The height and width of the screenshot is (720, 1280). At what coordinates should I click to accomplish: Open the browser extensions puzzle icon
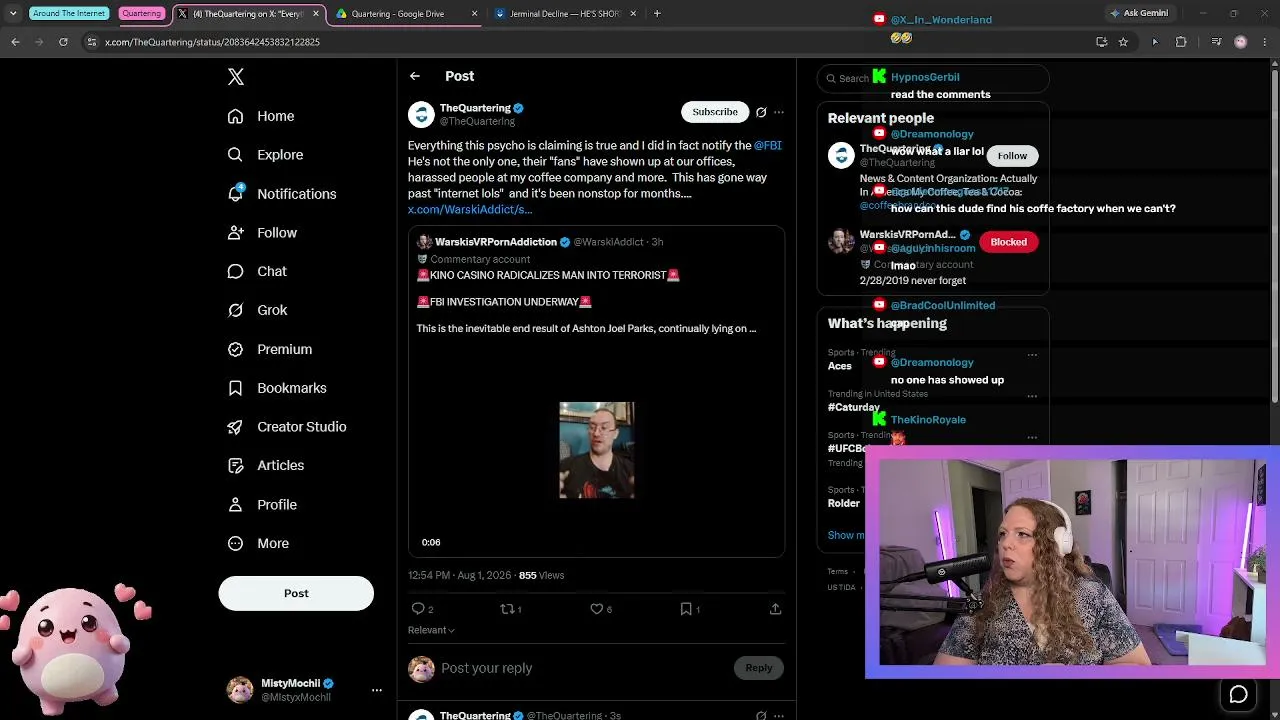tap(1181, 42)
